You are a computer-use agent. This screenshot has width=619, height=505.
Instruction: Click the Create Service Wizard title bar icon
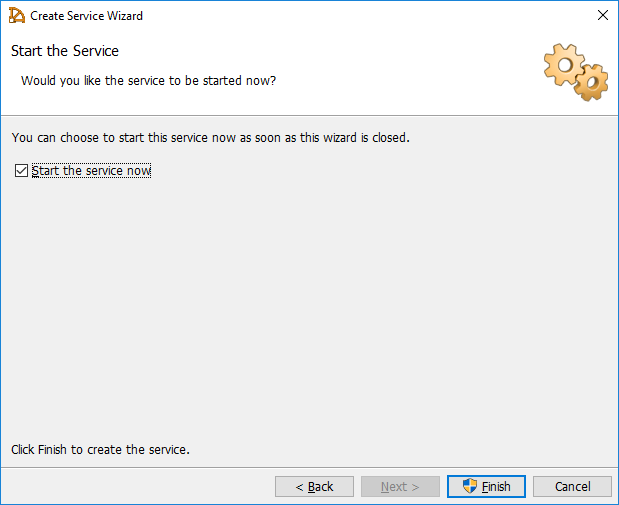click(x=17, y=15)
